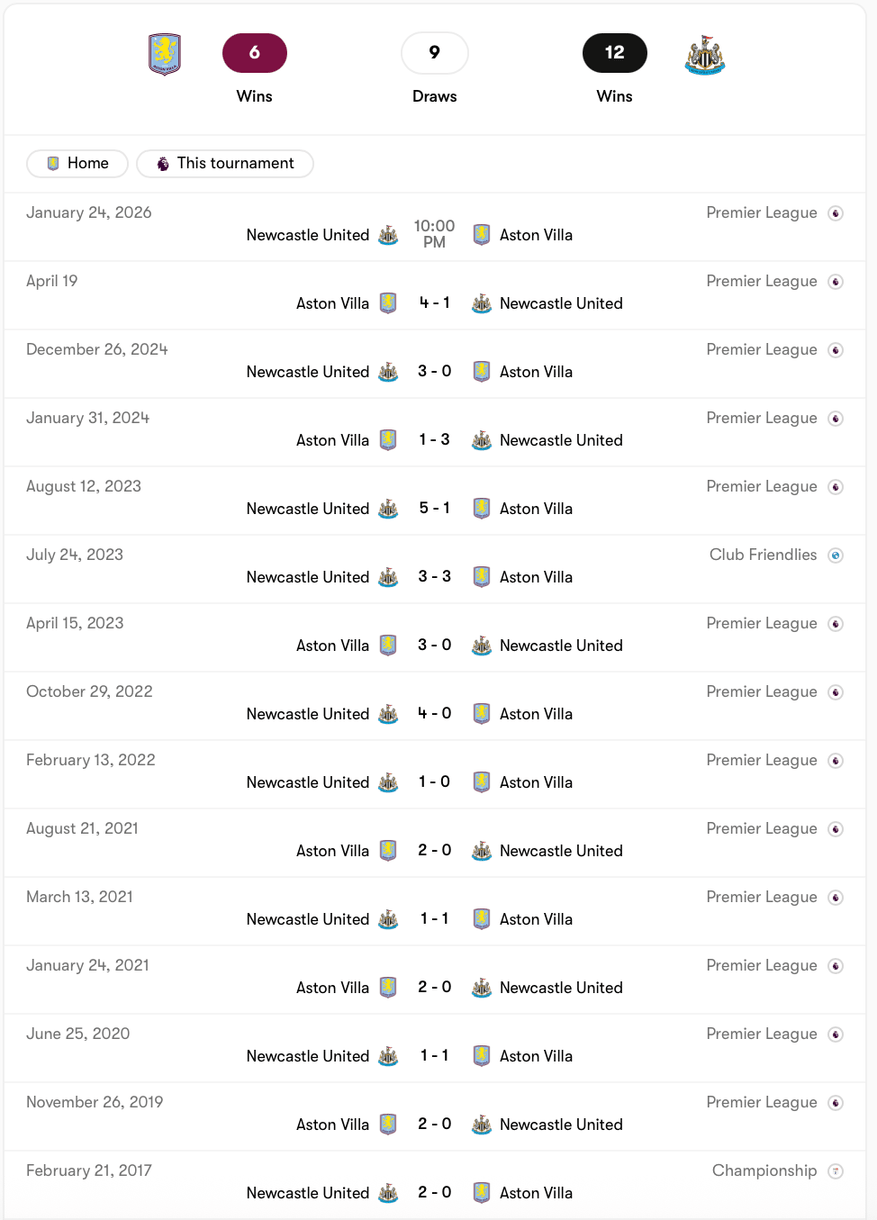This screenshot has width=877, height=1220.
Task: Click Club Friendlies icon on July 24, 2023 row
Action: [x=836, y=555]
